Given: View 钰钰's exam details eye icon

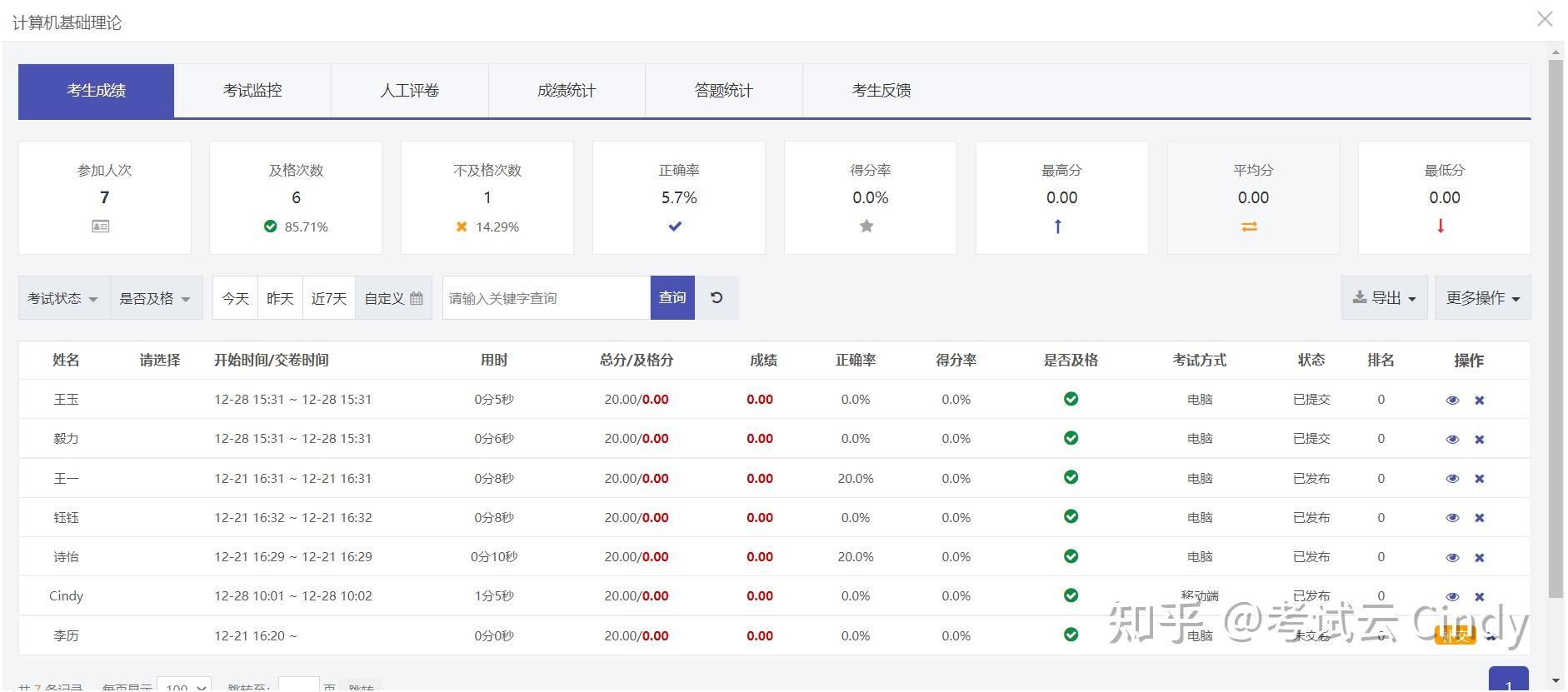Looking at the screenshot, I should pos(1452,518).
